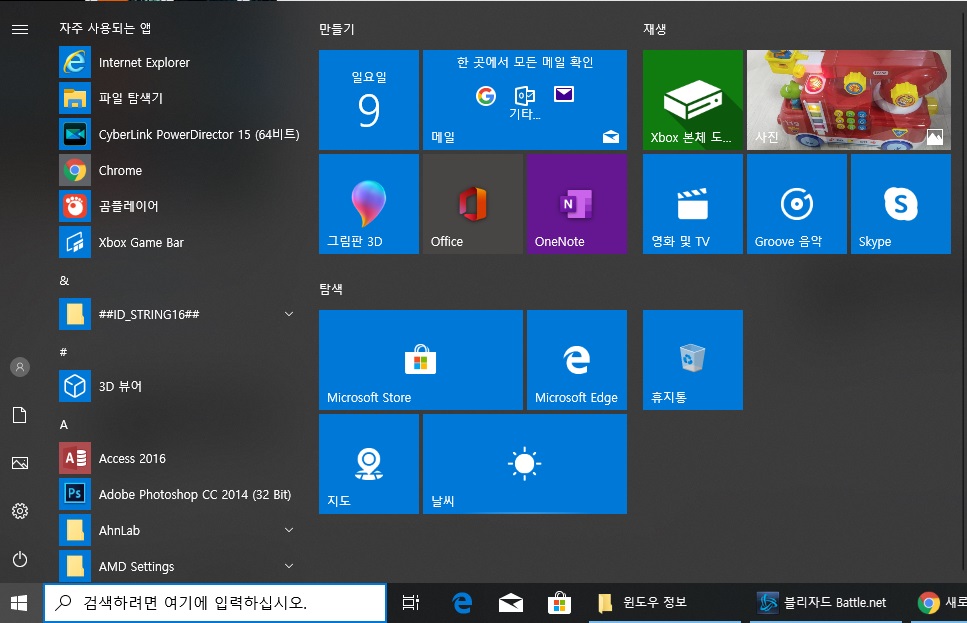This screenshot has width=967, height=623.
Task: Launch Access 2016
Action: pos(179,458)
